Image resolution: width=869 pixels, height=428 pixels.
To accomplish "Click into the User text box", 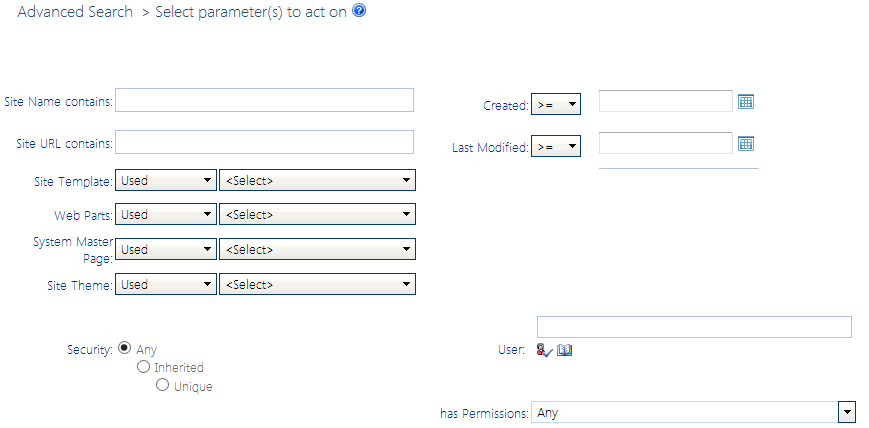I will click(x=694, y=327).
